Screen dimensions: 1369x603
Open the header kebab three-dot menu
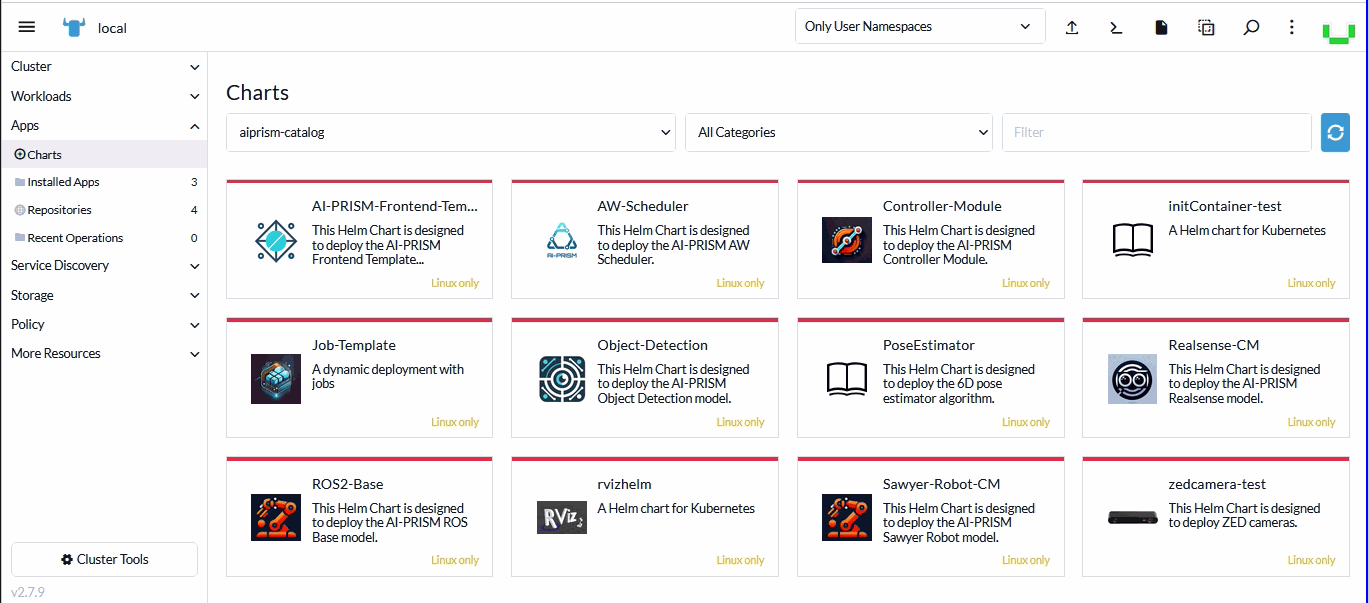1291,27
